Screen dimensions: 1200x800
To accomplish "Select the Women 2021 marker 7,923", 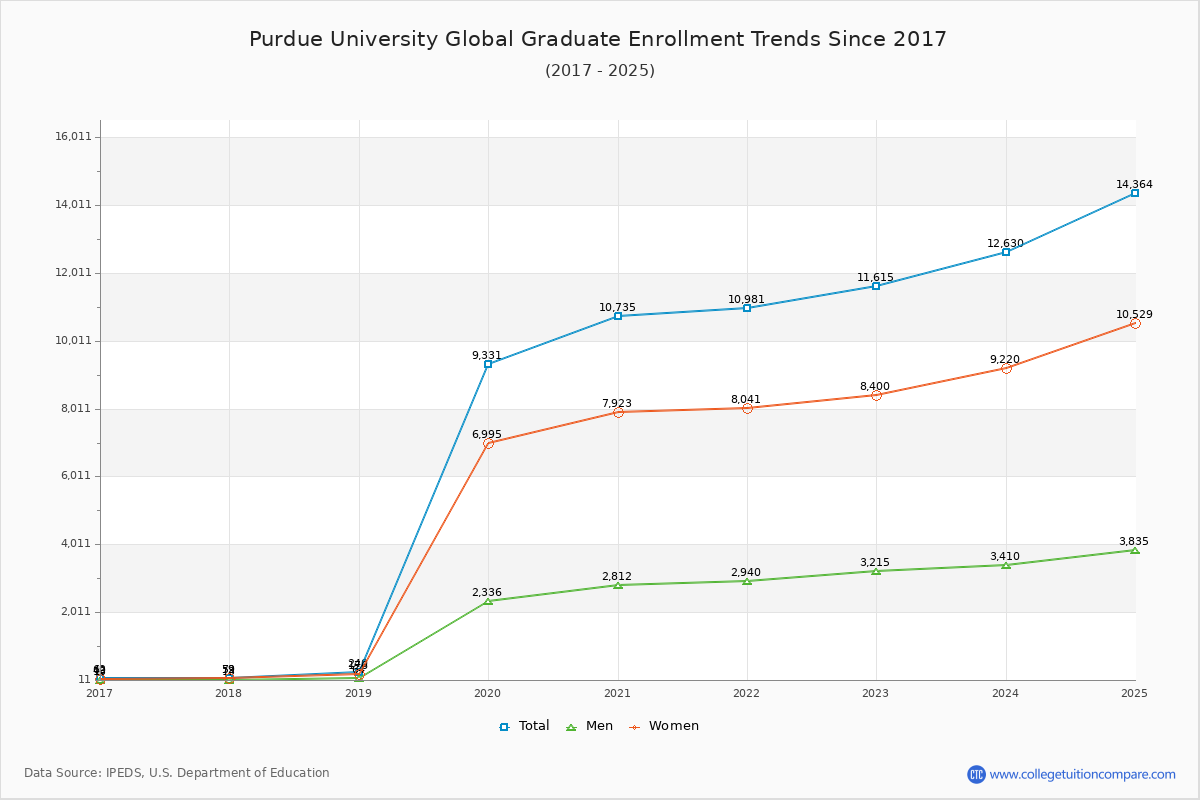I will tap(618, 412).
